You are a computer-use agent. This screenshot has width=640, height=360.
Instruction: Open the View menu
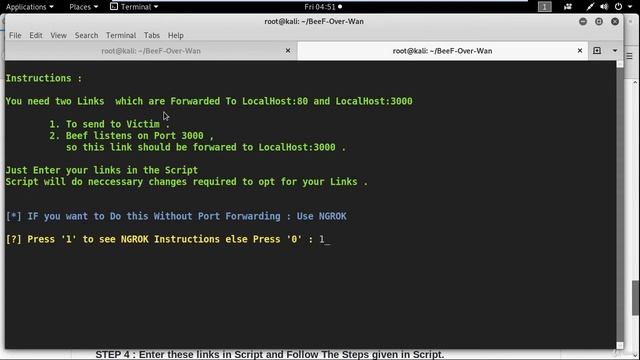58,36
